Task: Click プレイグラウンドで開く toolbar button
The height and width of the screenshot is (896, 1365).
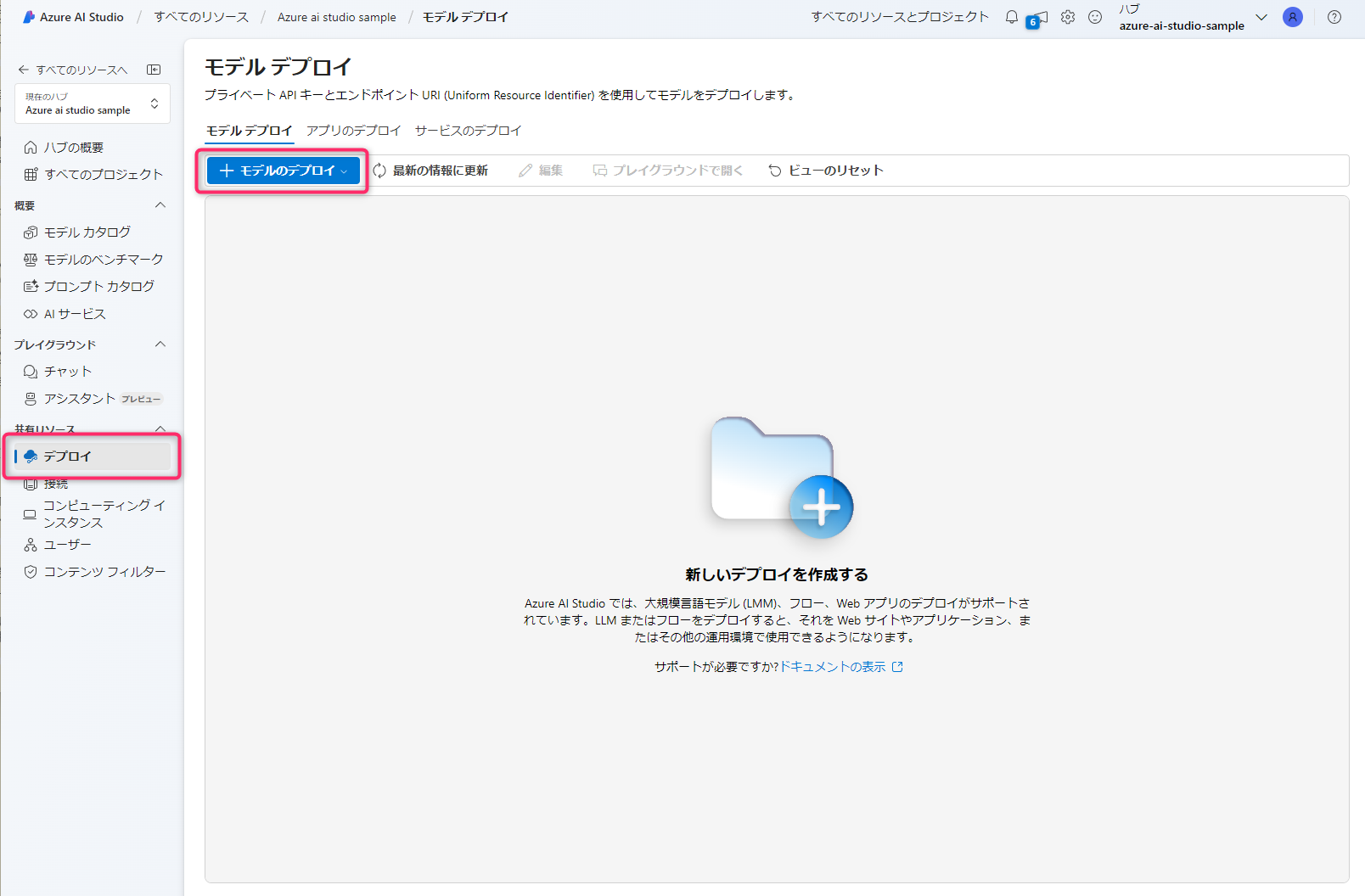Action: click(x=668, y=171)
